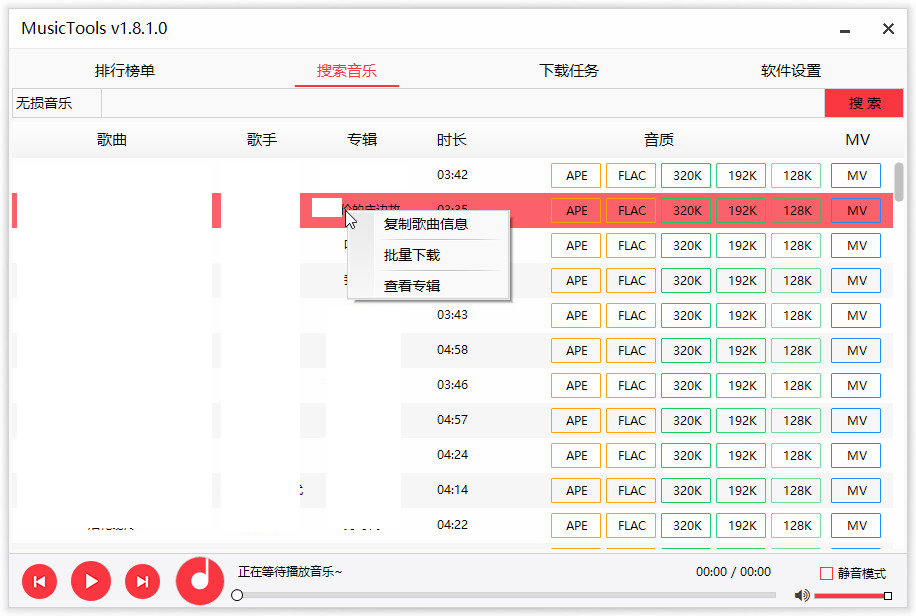Skip to the next track

tap(143, 581)
